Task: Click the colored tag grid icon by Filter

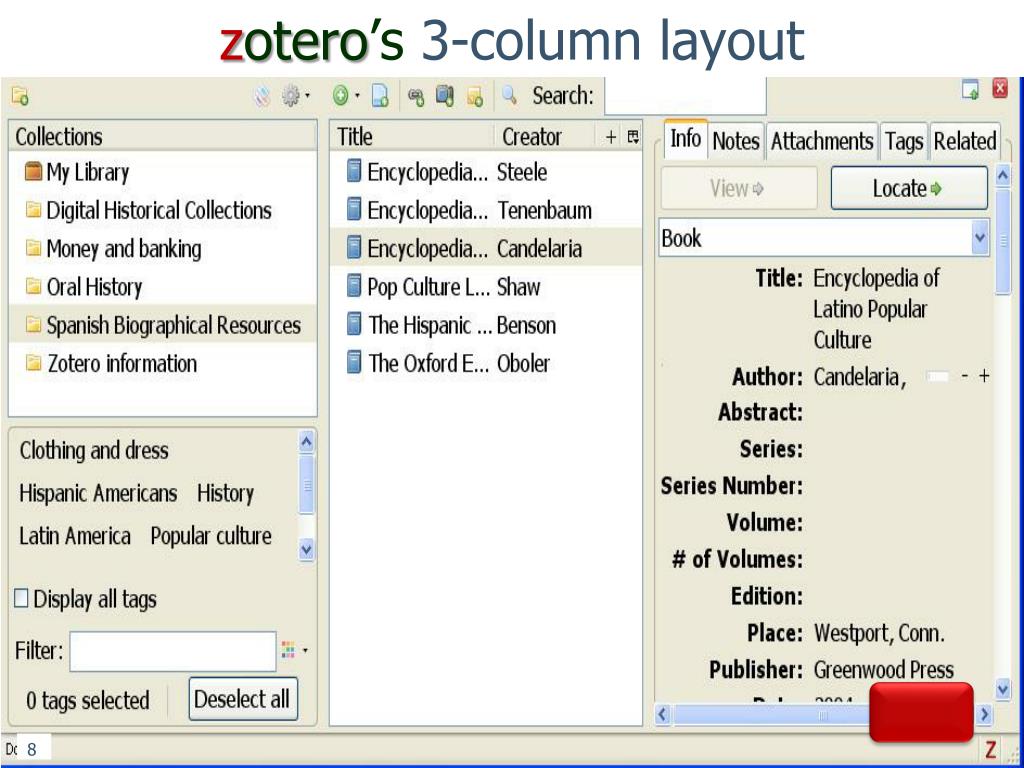Action: point(288,650)
